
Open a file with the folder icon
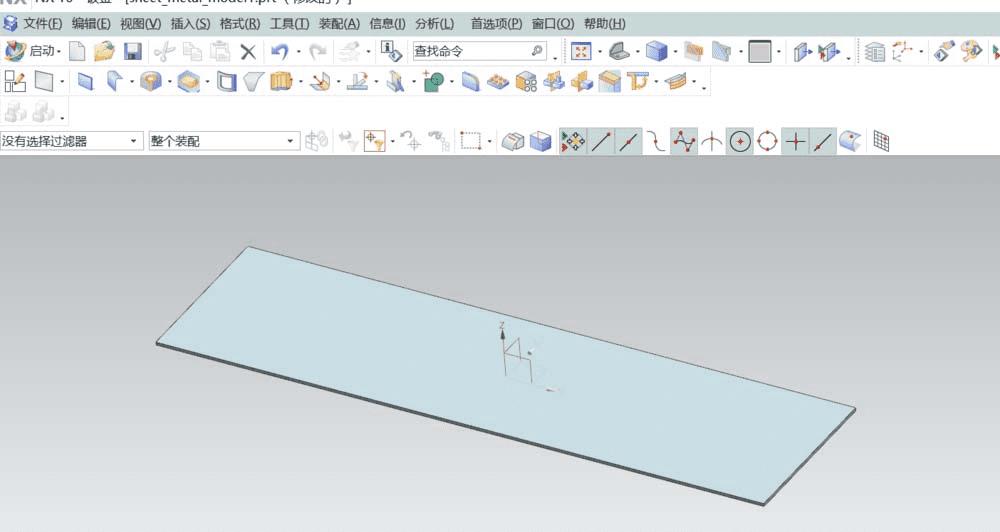click(x=104, y=51)
